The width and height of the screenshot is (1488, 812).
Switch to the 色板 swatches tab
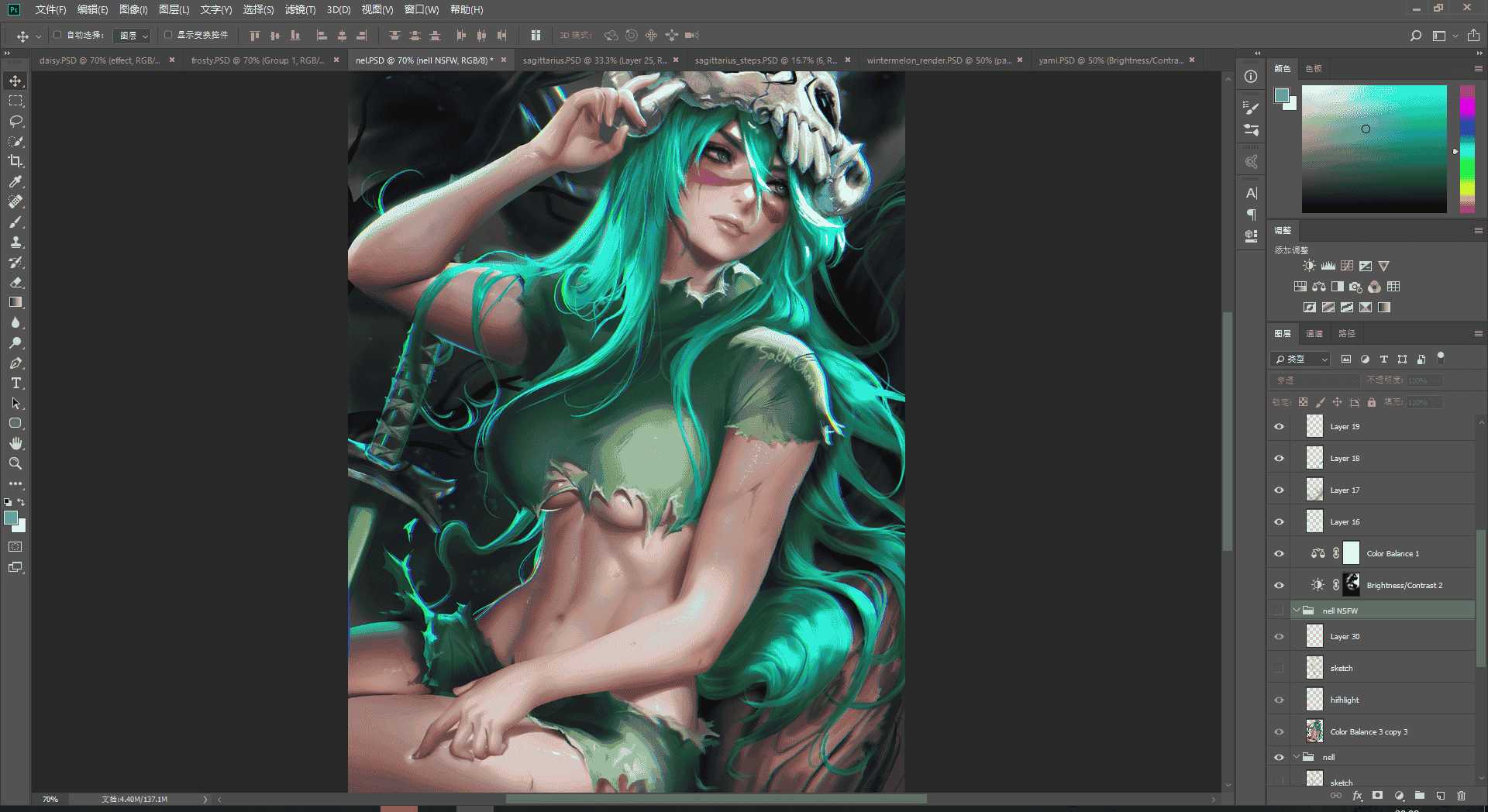coord(1314,69)
